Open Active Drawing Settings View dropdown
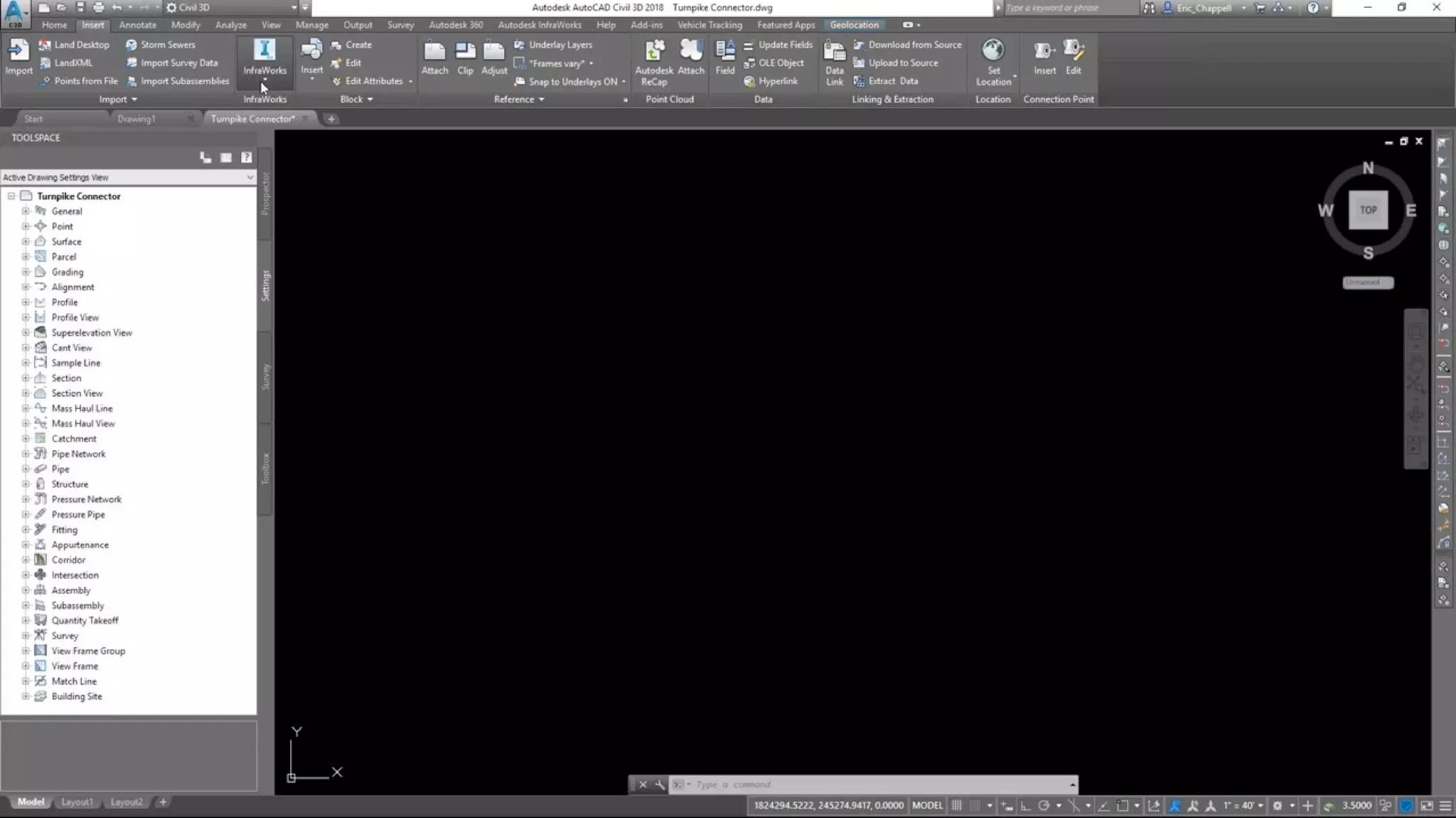This screenshot has width=1456, height=818. pyautogui.click(x=250, y=177)
